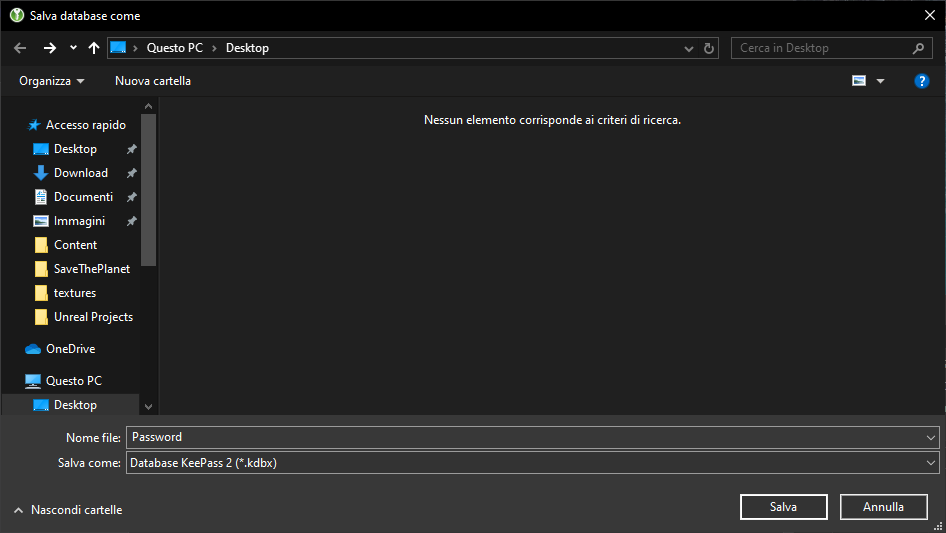Select the Unreal Projects folder
Viewport: 946px width, 533px height.
coord(93,317)
